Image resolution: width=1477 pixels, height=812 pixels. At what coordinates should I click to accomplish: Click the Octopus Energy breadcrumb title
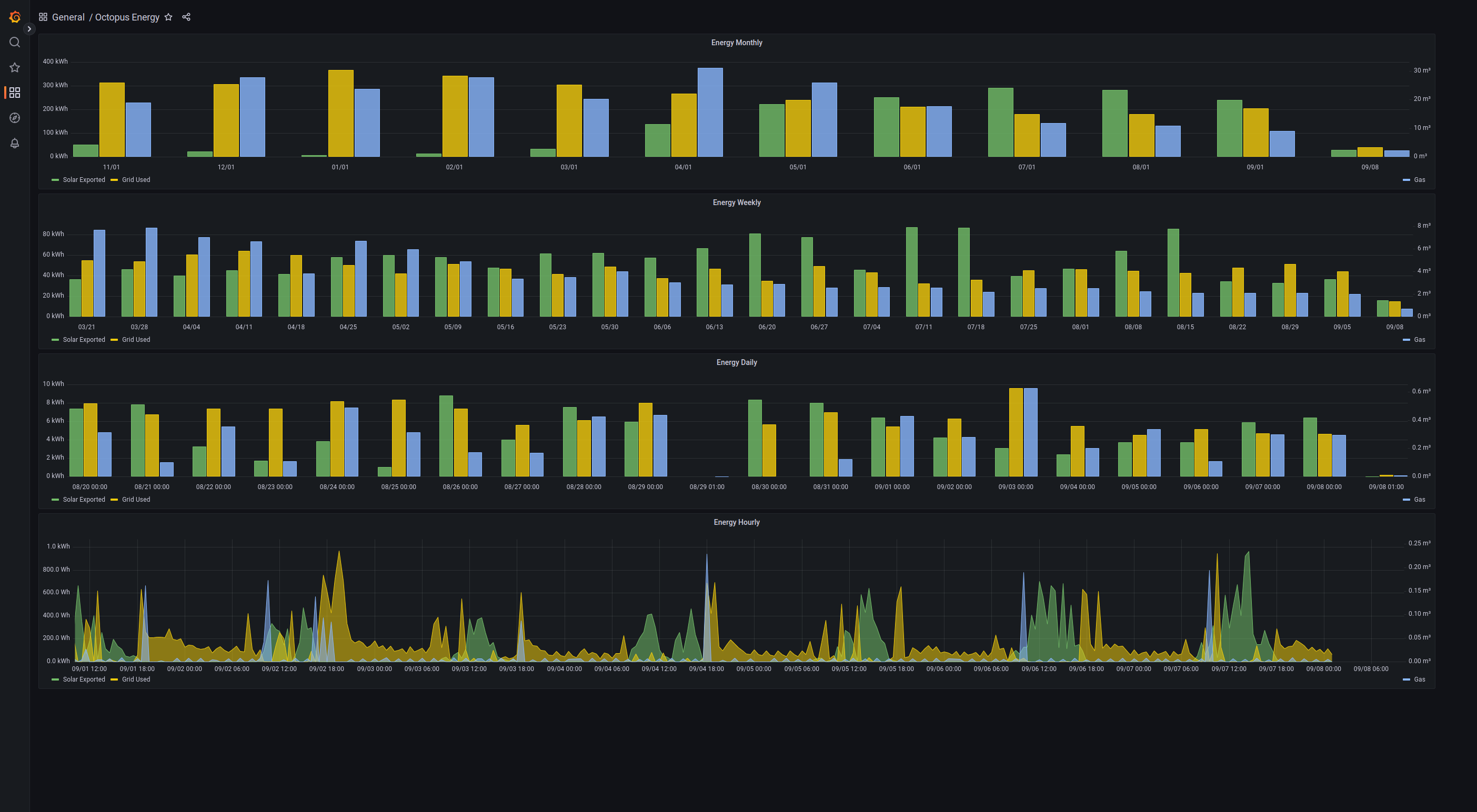click(x=127, y=17)
